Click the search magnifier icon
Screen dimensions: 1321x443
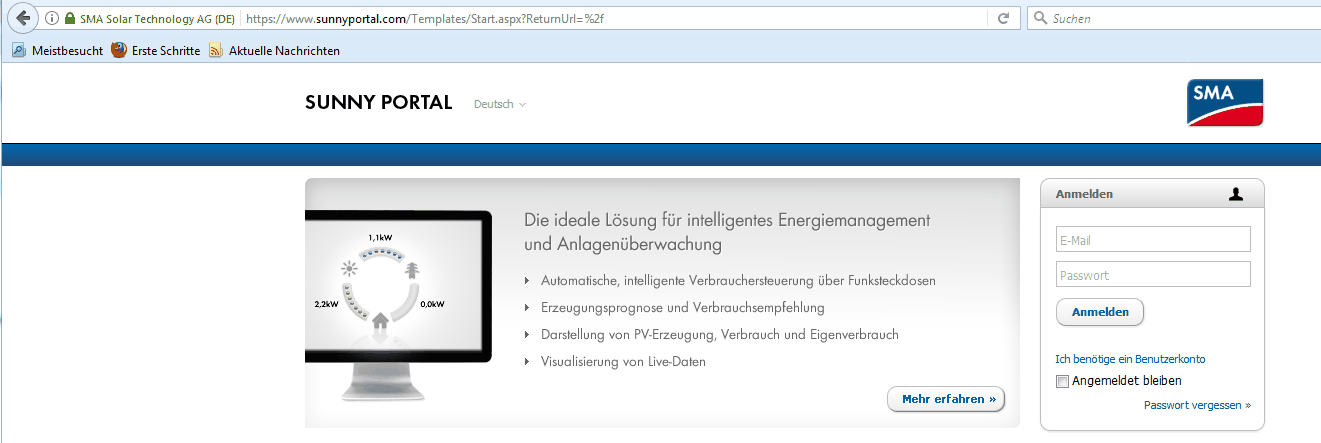pyautogui.click(x=1041, y=18)
